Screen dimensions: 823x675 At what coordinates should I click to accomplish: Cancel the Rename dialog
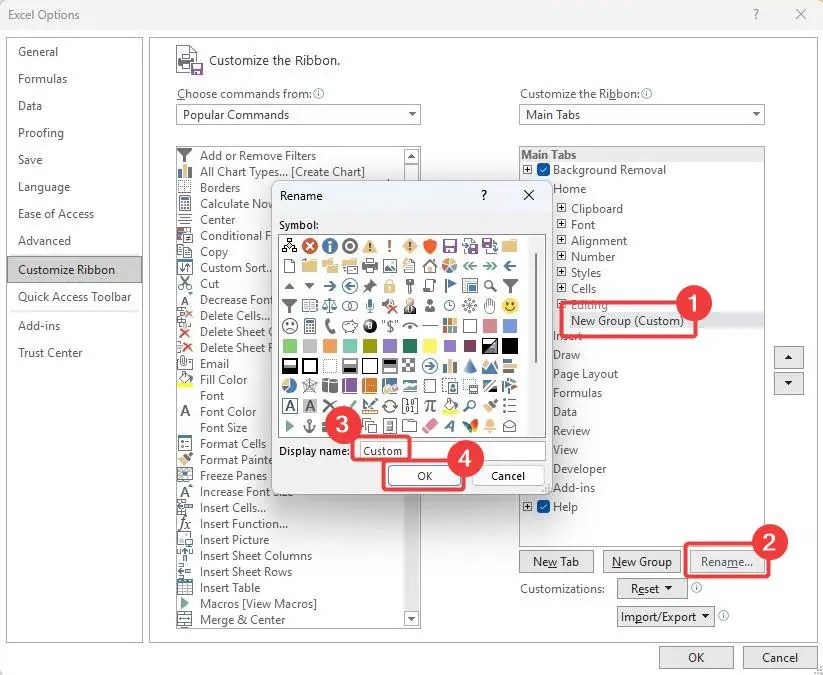tap(508, 476)
